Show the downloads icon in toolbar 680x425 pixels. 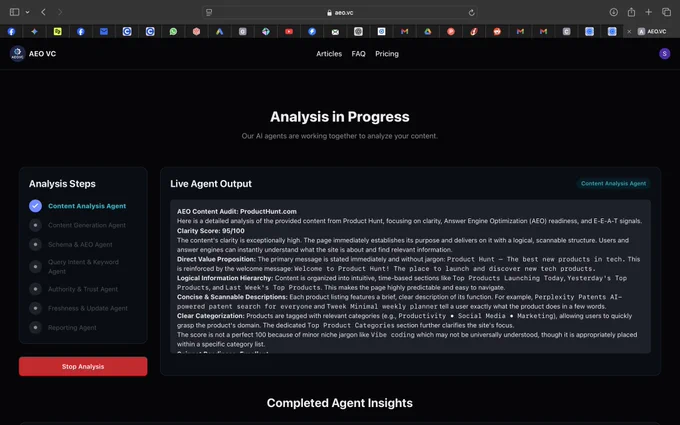pos(613,12)
